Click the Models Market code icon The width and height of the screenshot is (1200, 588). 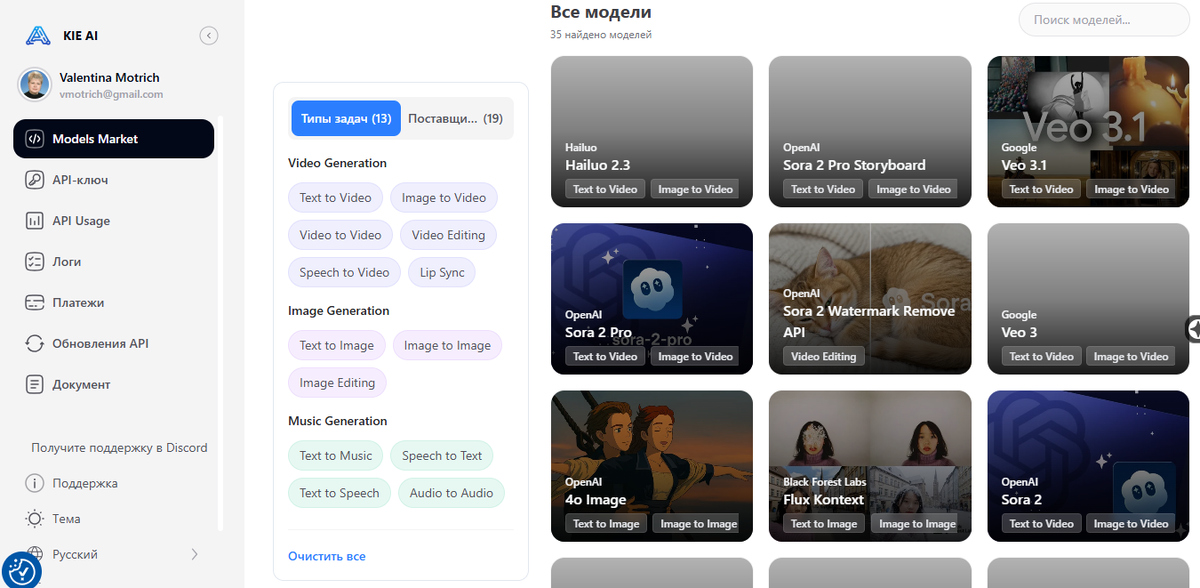(35, 139)
